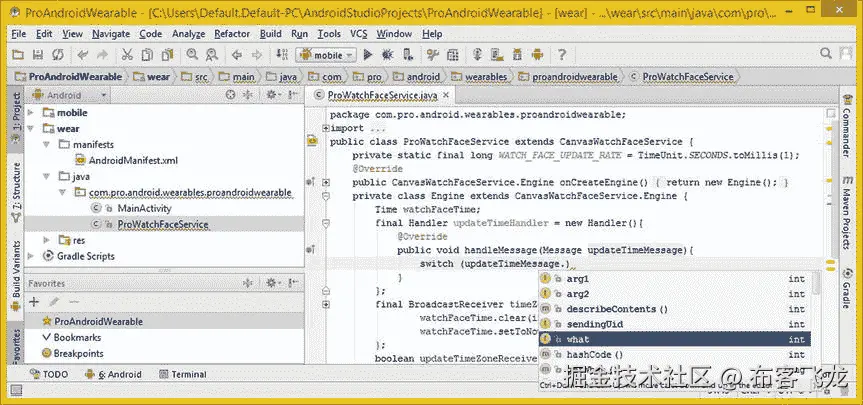
Task: Navigate Back with left arrow icon
Action: tap(237, 54)
